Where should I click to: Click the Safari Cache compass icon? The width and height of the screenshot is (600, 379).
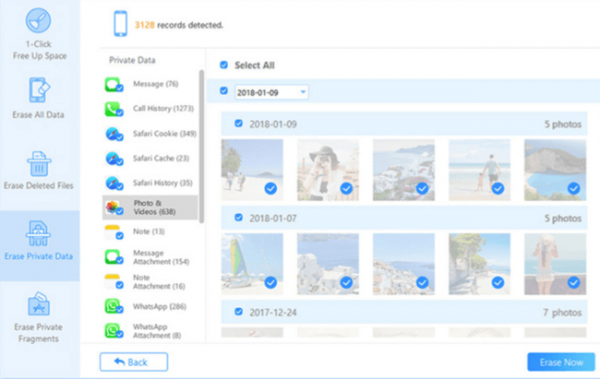(x=114, y=158)
